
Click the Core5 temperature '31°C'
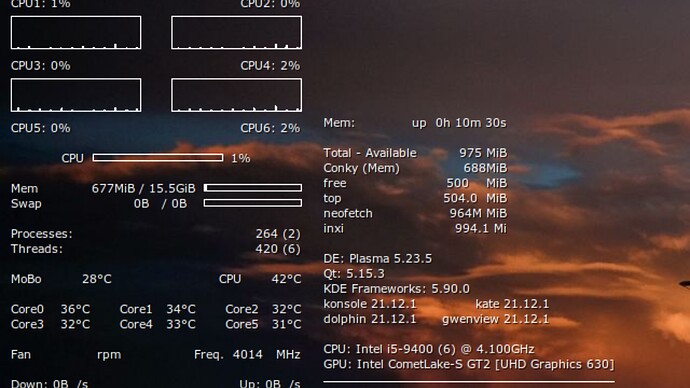coord(286,324)
